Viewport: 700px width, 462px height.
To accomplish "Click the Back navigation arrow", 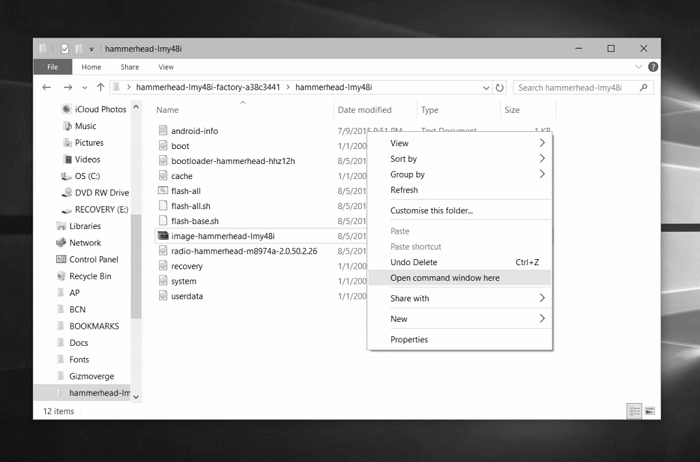I will click(x=47, y=88).
